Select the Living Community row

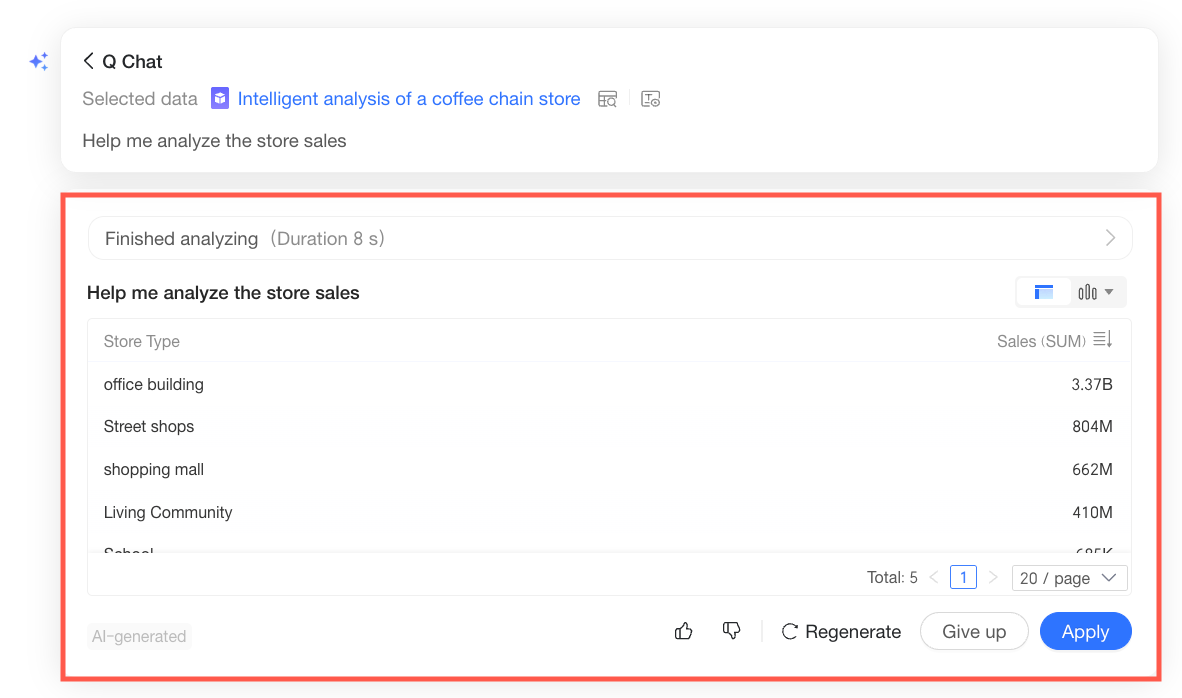pos(609,513)
